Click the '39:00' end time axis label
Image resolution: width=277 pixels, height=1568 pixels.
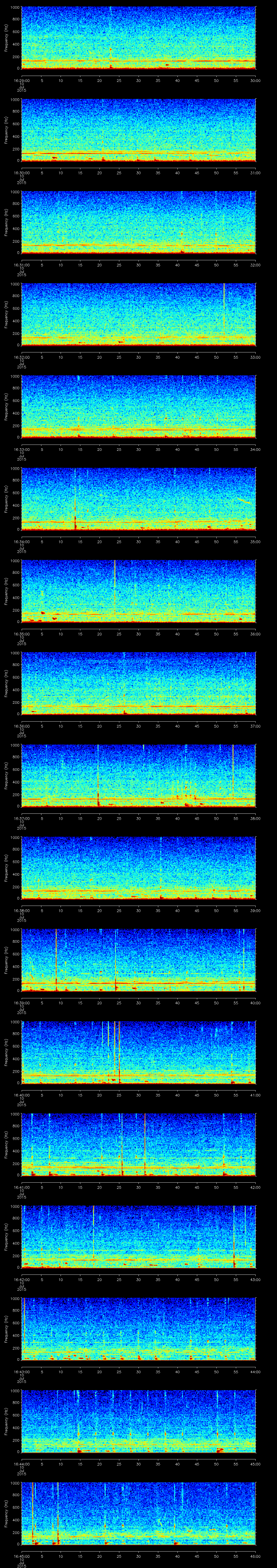click(255, 910)
